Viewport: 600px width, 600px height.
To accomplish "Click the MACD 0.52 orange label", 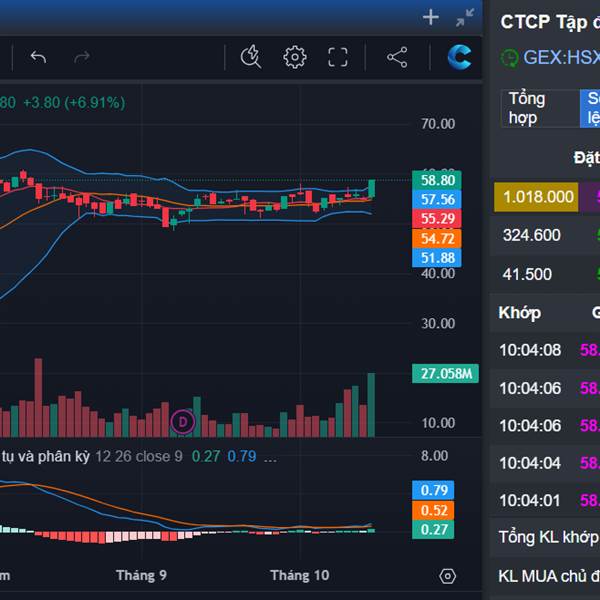I will (433, 510).
